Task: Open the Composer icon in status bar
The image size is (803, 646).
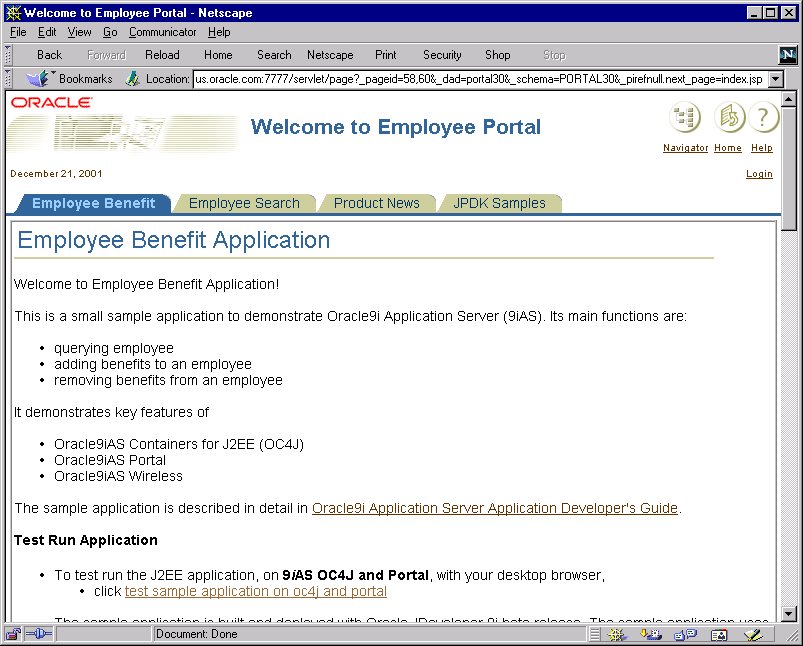Action: pyautogui.click(x=753, y=635)
